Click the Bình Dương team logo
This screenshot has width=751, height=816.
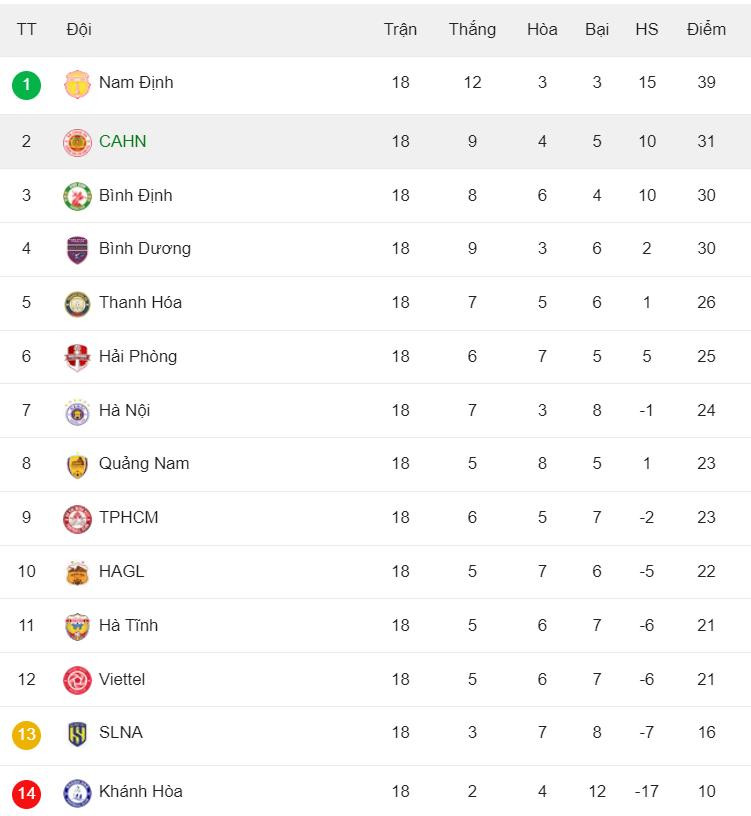click(77, 250)
